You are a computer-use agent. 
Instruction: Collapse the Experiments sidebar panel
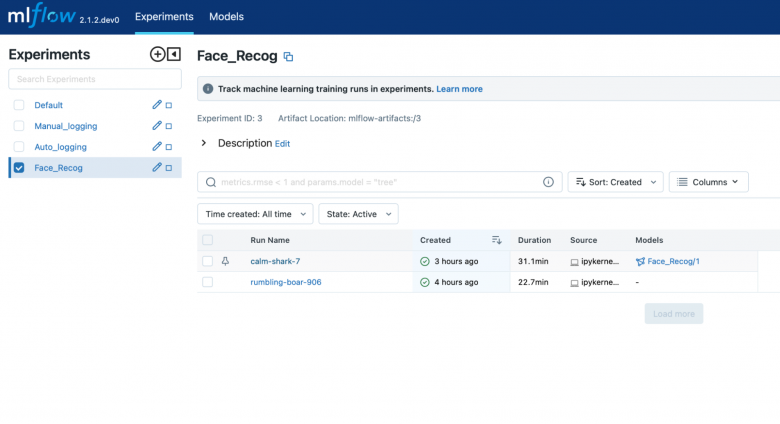pyautogui.click(x=174, y=54)
